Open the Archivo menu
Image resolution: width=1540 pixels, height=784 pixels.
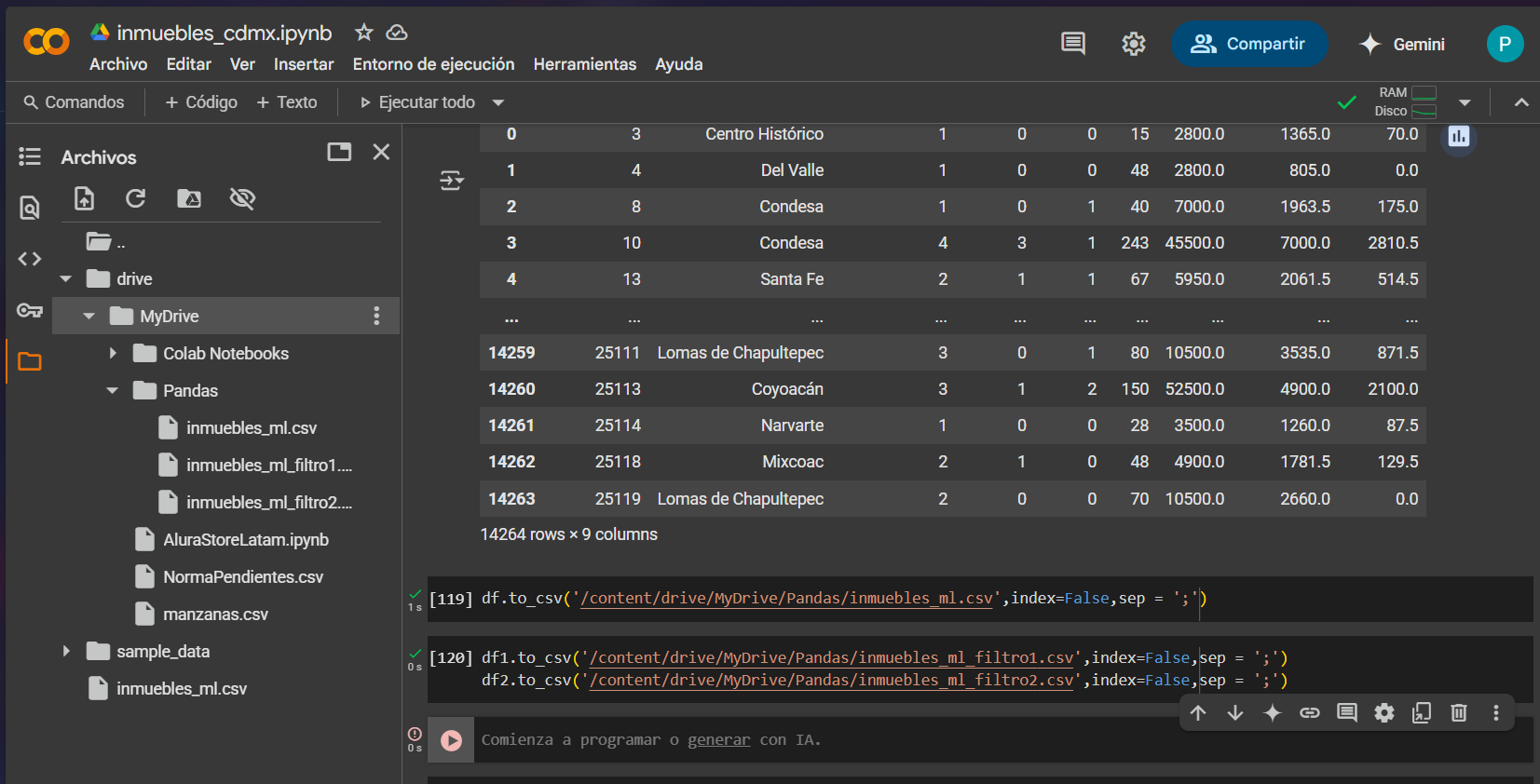(118, 64)
